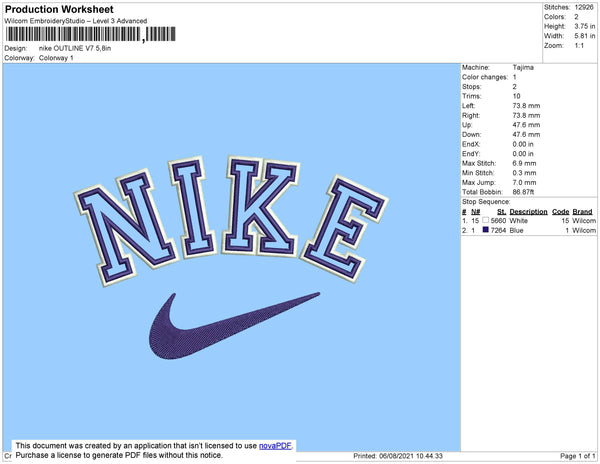
Task: Click the embroidered swoosh logo
Action: click(234, 326)
